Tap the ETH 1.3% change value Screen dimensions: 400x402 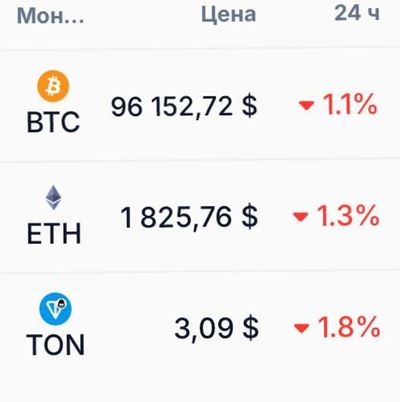tap(348, 216)
